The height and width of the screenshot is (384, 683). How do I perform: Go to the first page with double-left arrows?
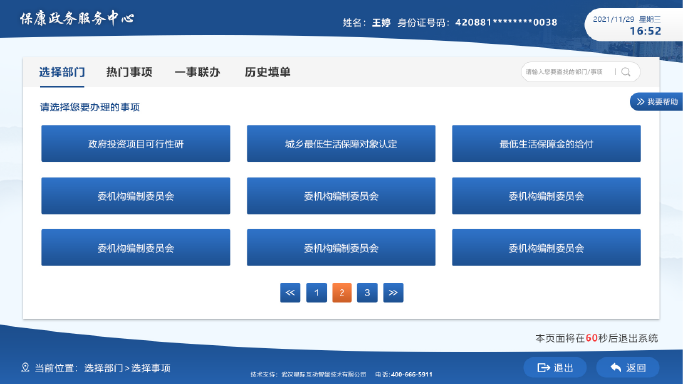pos(290,293)
